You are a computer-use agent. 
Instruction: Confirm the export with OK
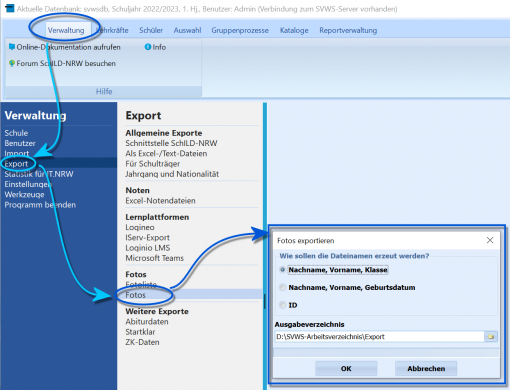pos(346,369)
